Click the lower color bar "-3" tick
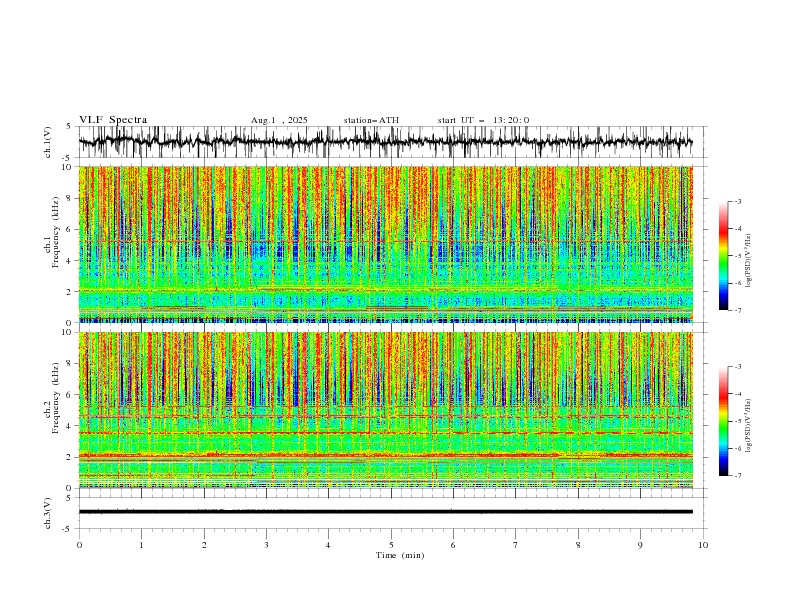The width and height of the screenshot is (792, 612). pos(738,367)
